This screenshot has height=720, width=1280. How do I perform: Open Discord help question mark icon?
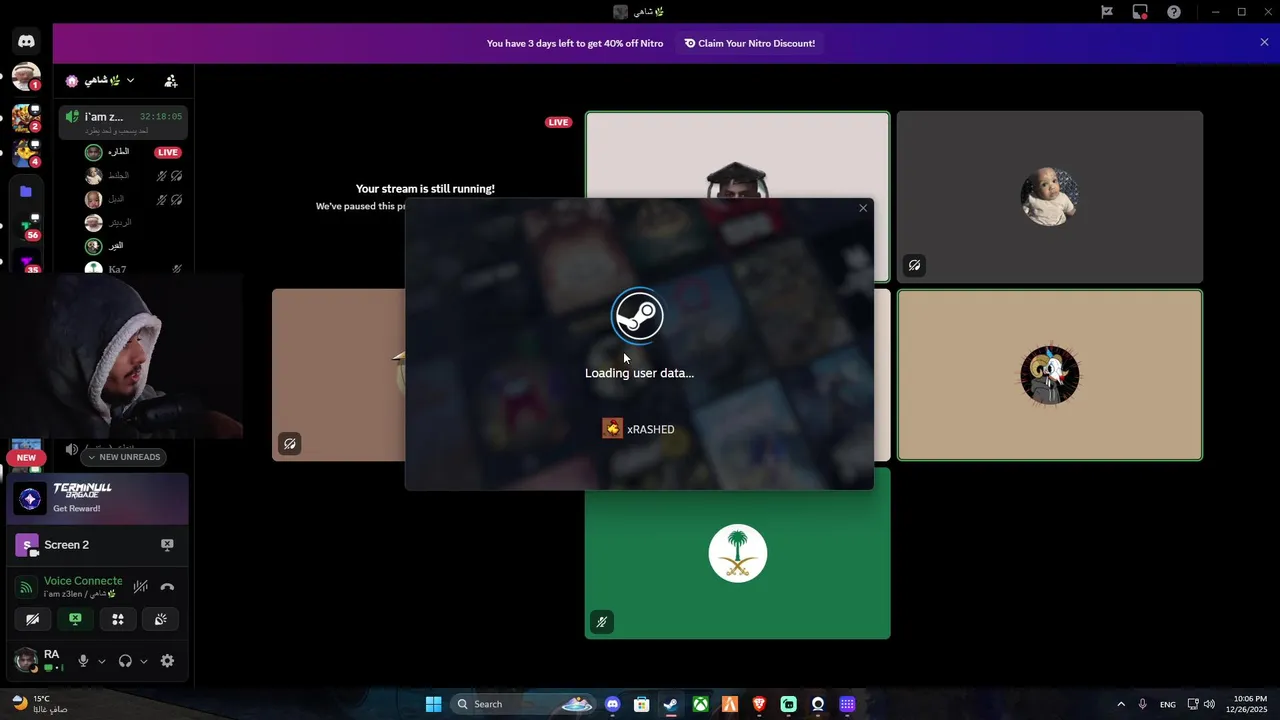coord(1174,12)
